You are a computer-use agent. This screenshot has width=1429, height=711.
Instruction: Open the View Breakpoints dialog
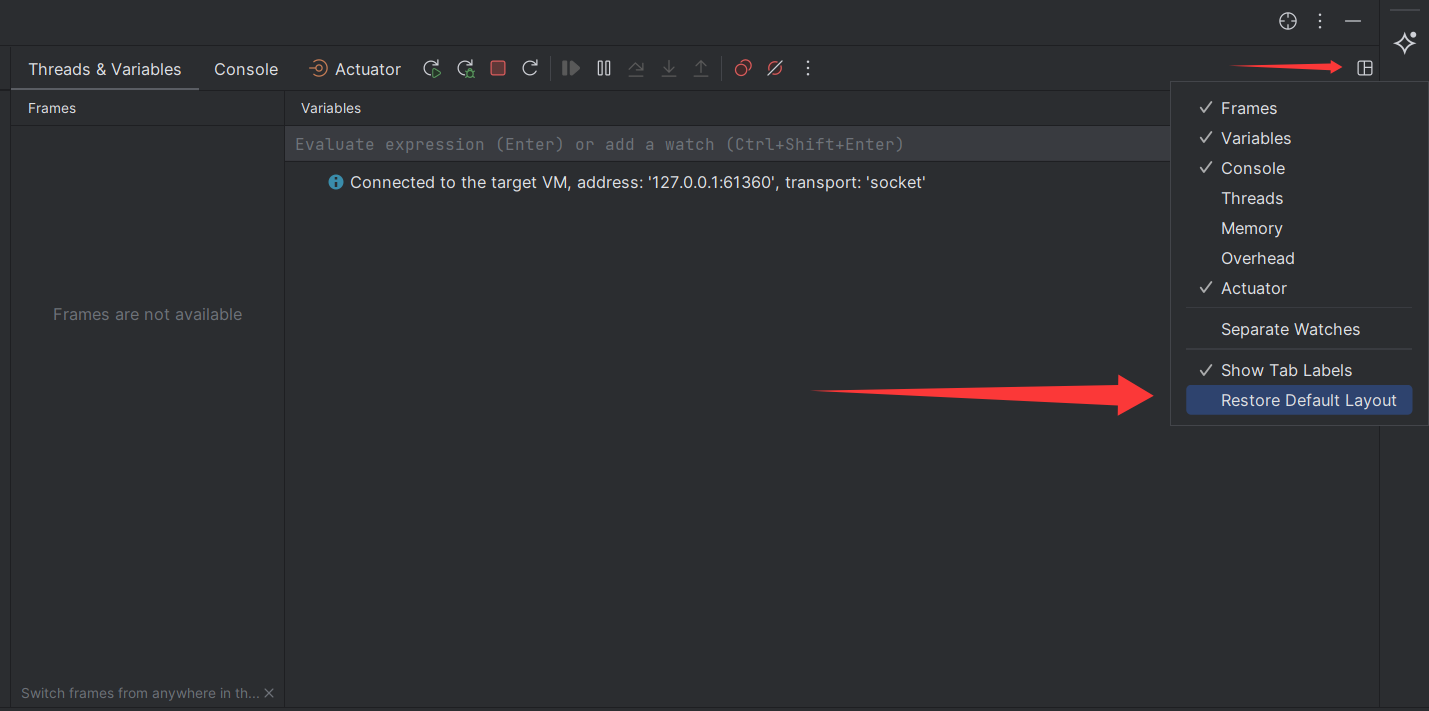742,68
